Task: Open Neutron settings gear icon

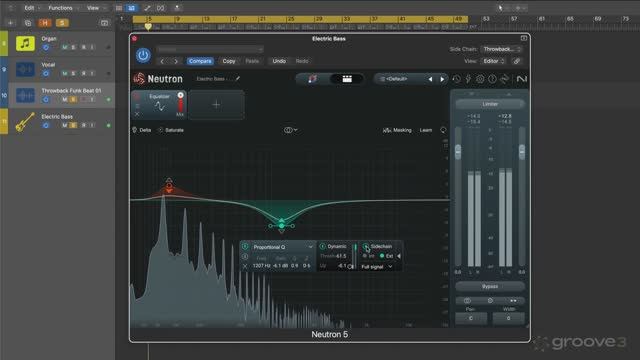Action: [480, 79]
